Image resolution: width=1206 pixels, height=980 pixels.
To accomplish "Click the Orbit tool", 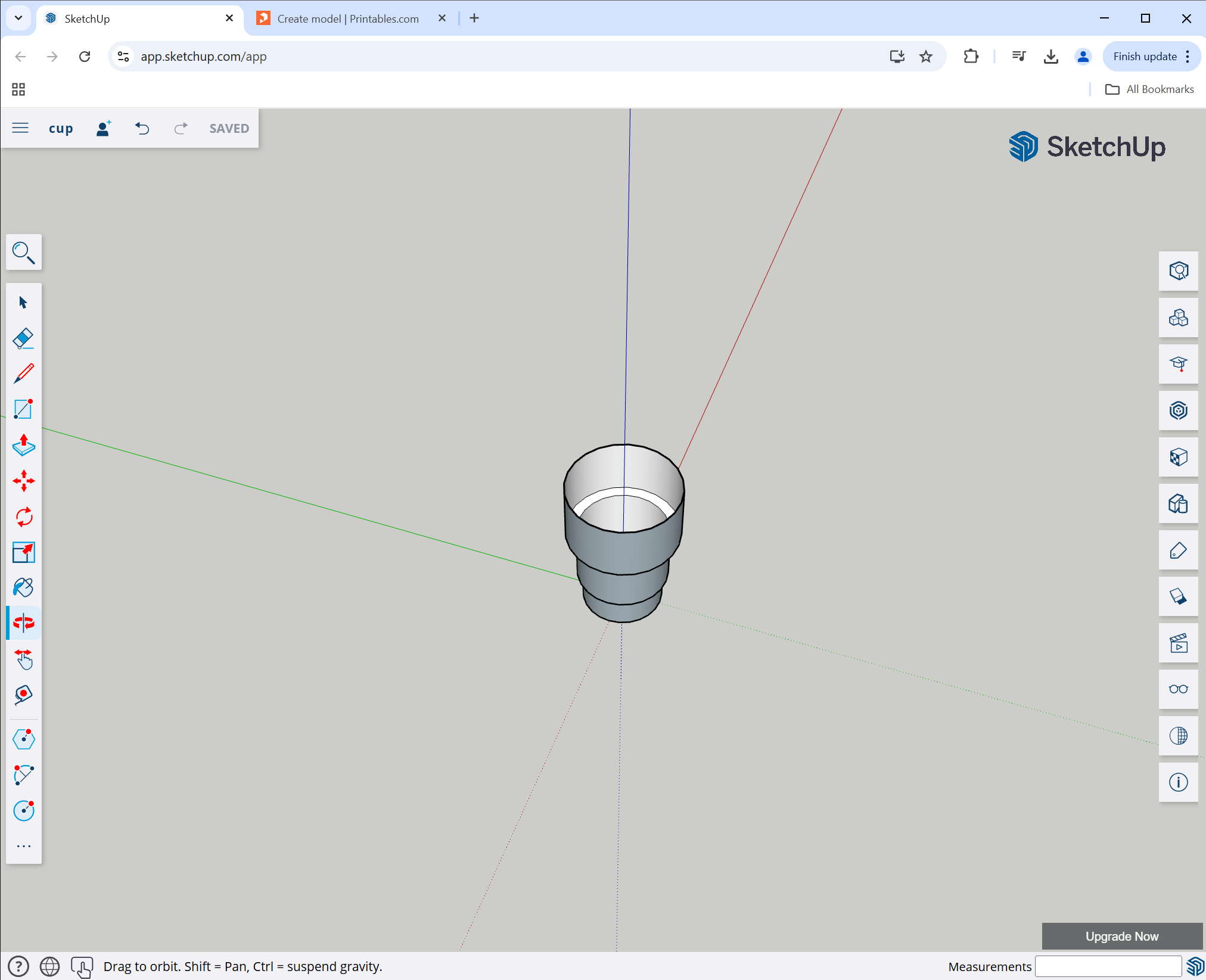I will tap(23, 623).
